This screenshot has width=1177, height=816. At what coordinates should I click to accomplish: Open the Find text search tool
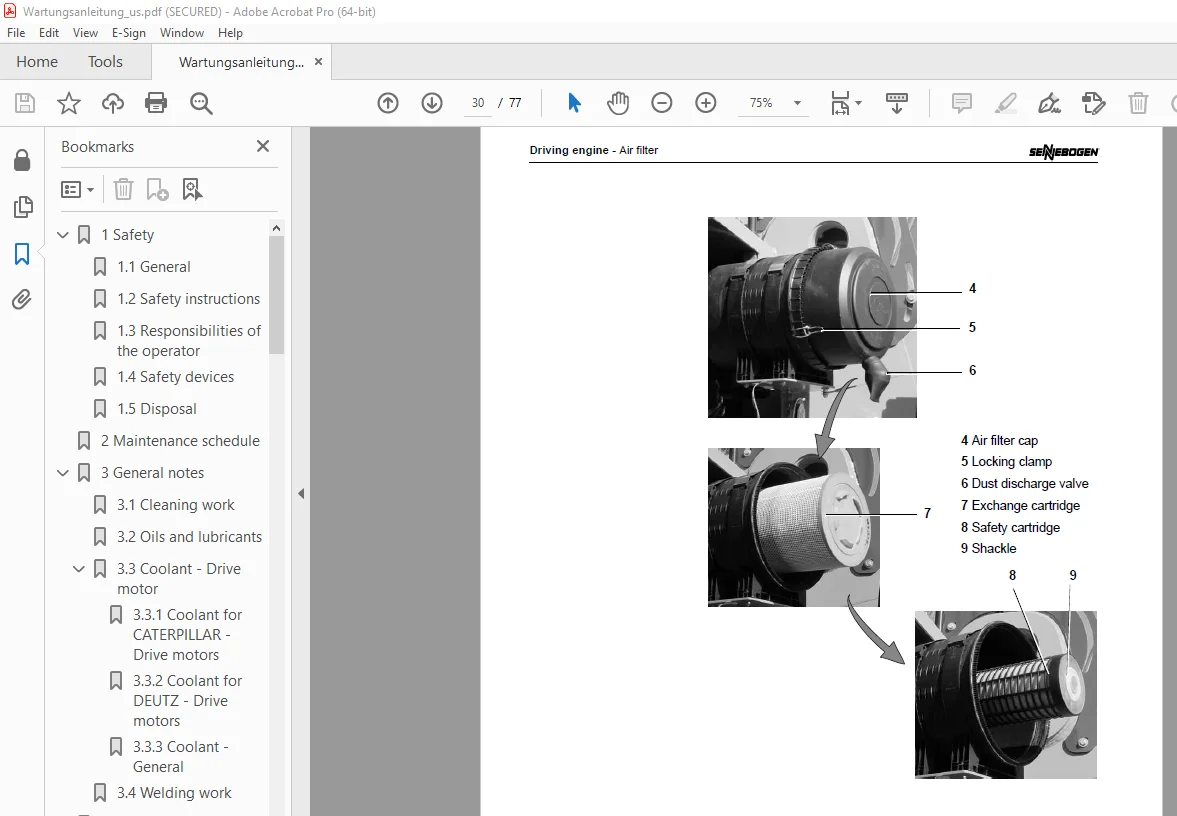coord(200,103)
